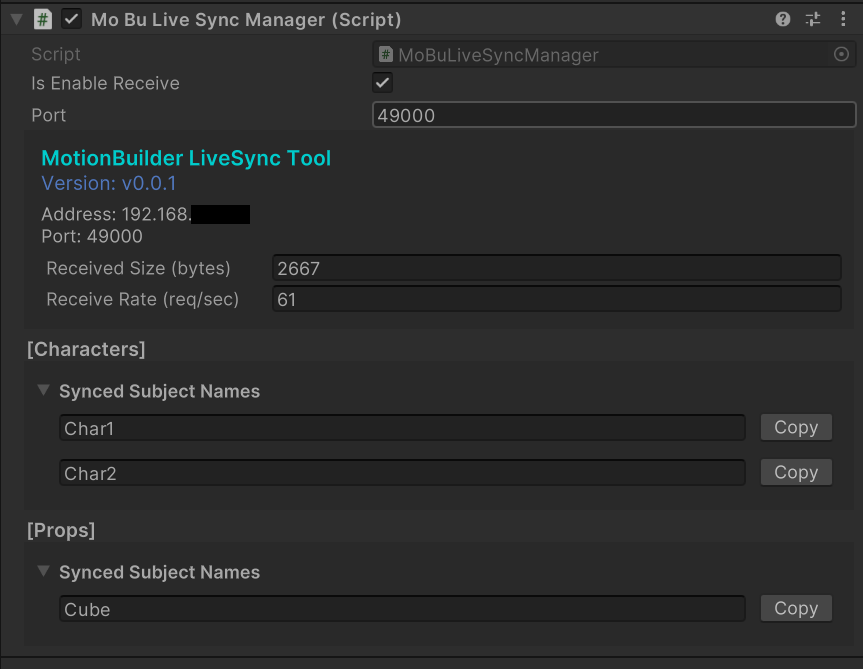Collapse the component with the header foldout arrow
The width and height of the screenshot is (863, 669).
coord(14,18)
